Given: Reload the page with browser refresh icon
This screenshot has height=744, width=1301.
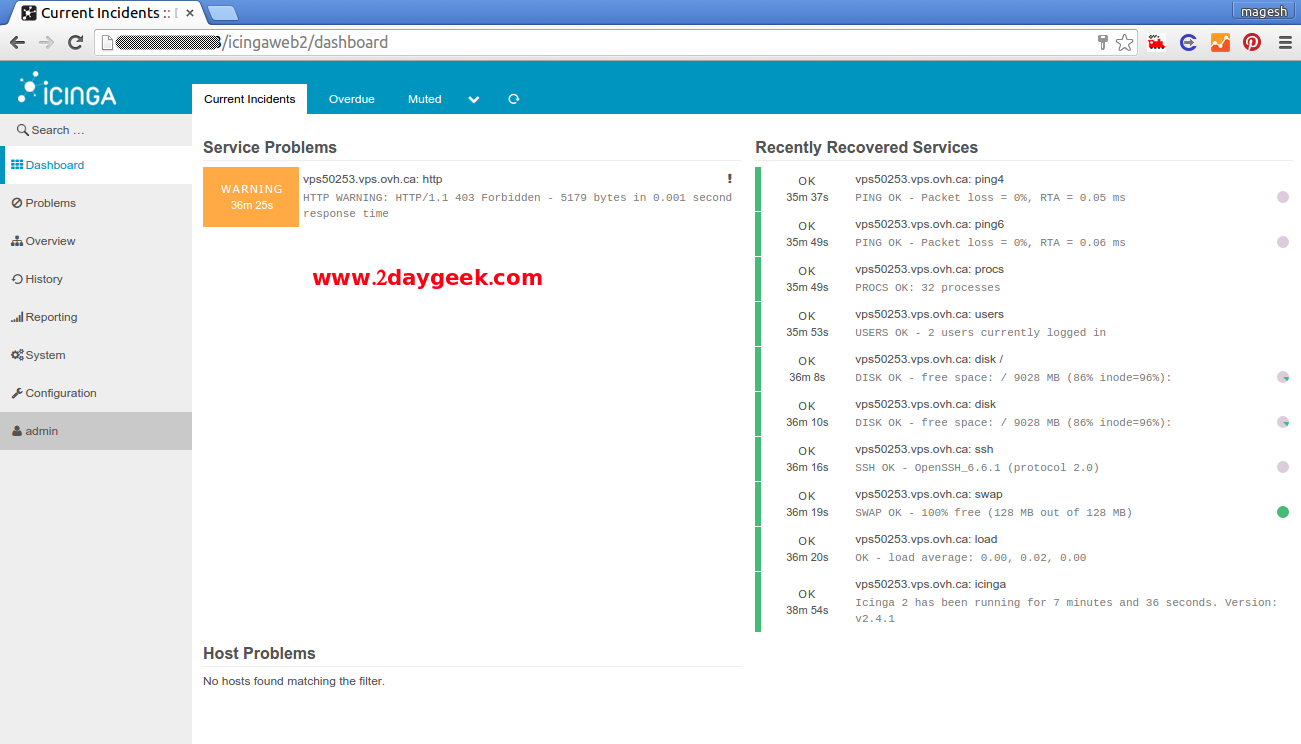Looking at the screenshot, I should (75, 42).
